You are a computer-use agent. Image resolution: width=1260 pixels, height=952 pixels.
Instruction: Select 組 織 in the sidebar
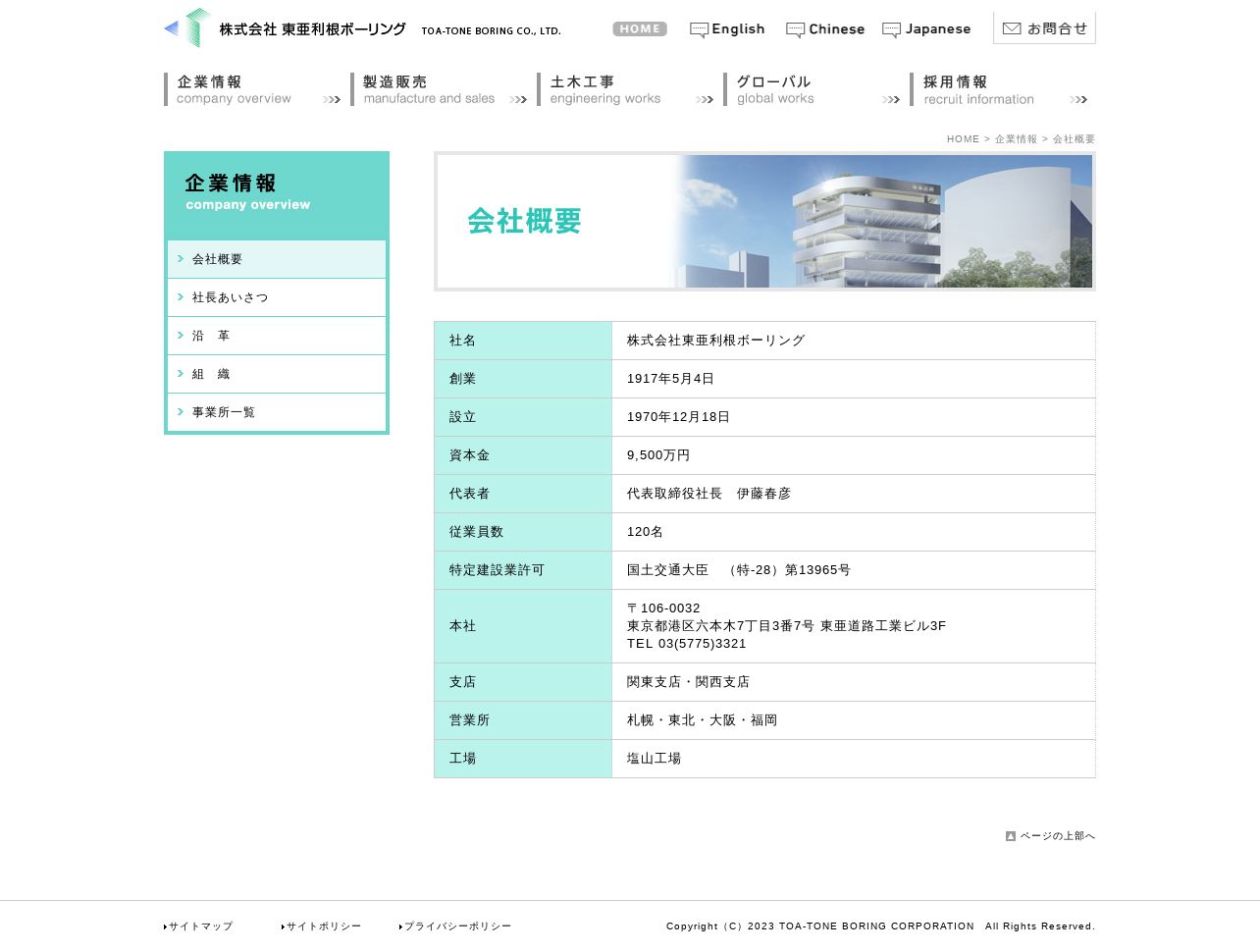(x=277, y=374)
